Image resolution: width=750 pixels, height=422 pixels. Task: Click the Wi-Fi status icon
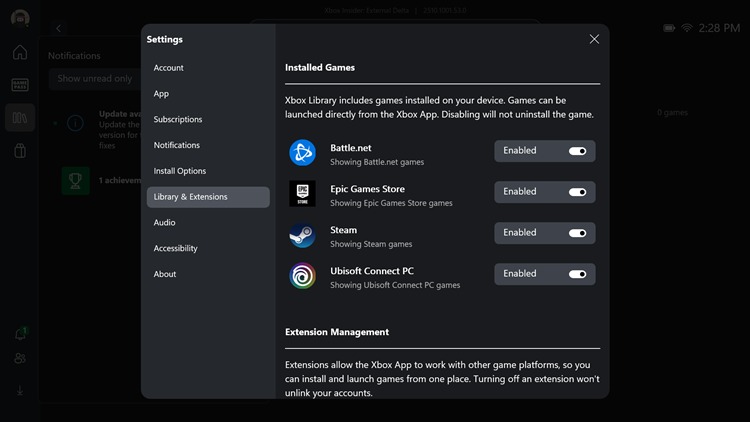[687, 28]
